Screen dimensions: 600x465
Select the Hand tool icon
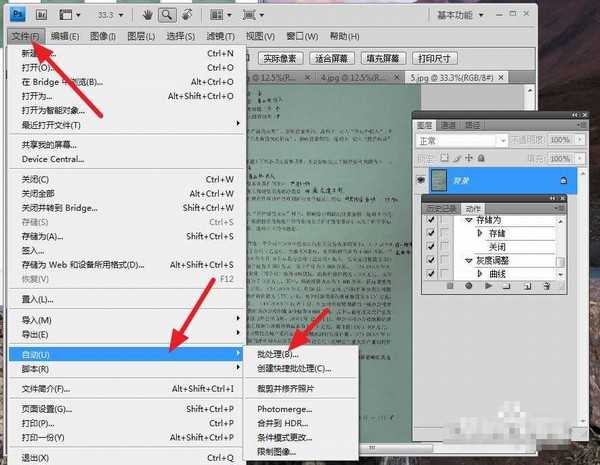pos(147,15)
